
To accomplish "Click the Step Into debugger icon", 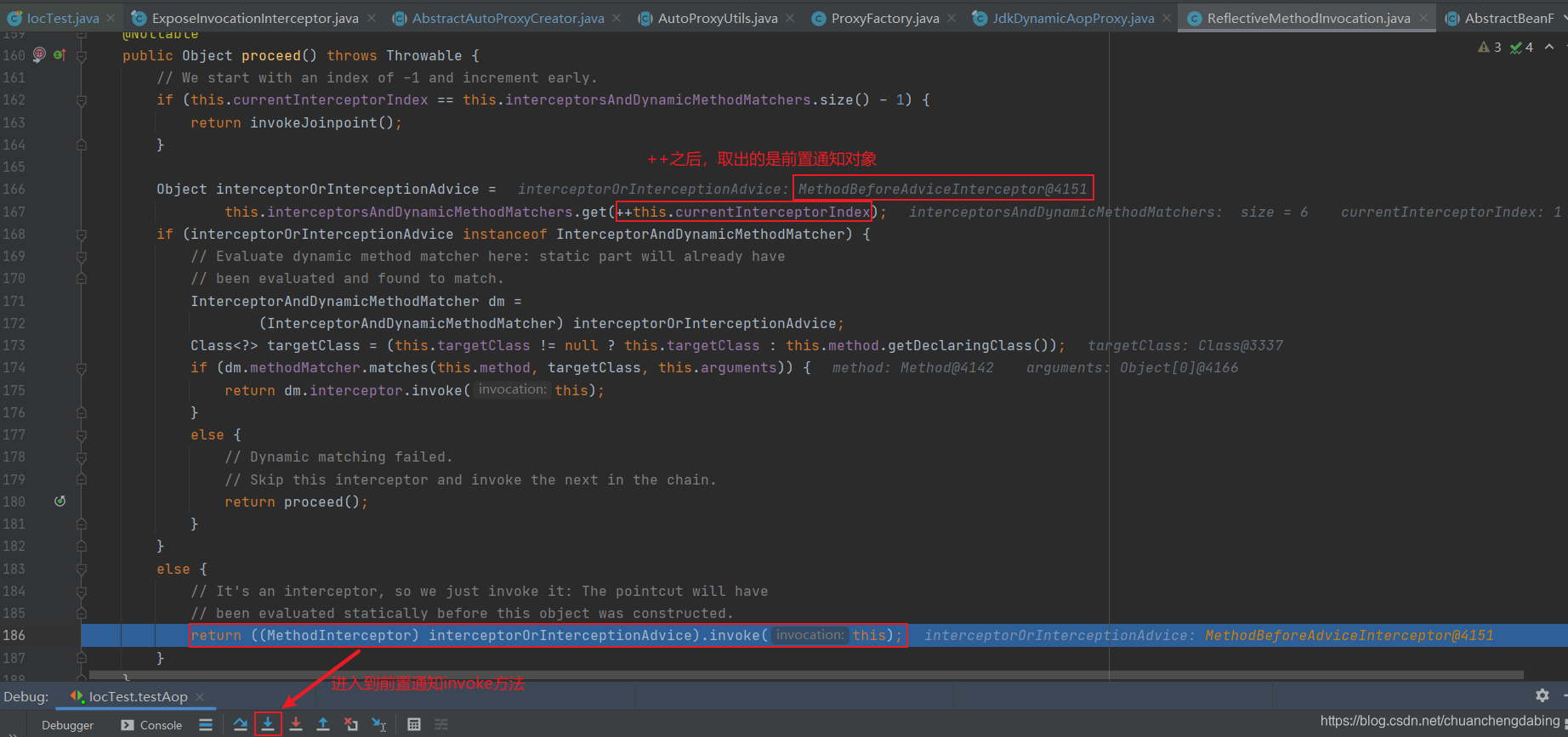I will click(268, 724).
